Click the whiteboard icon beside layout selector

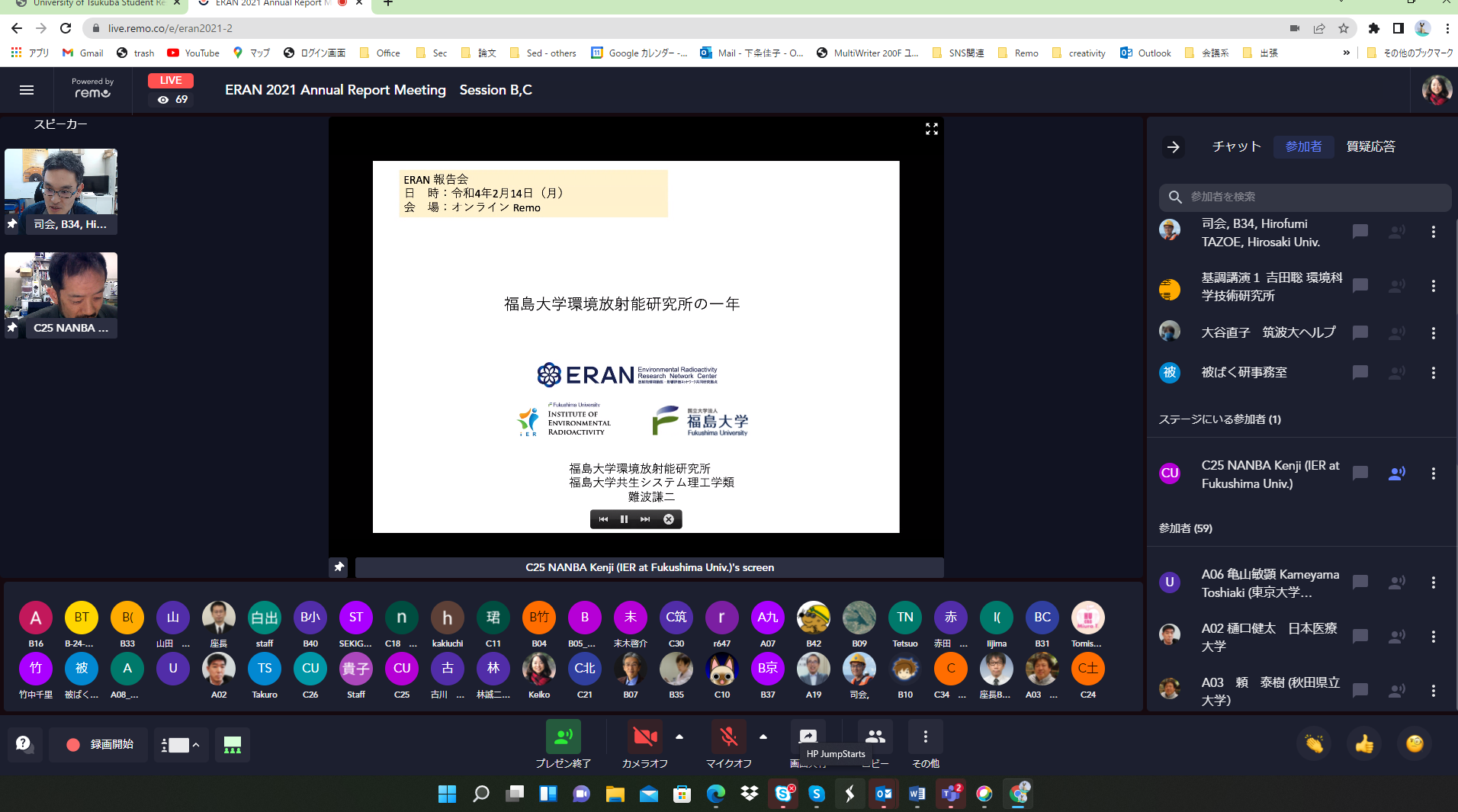[233, 745]
